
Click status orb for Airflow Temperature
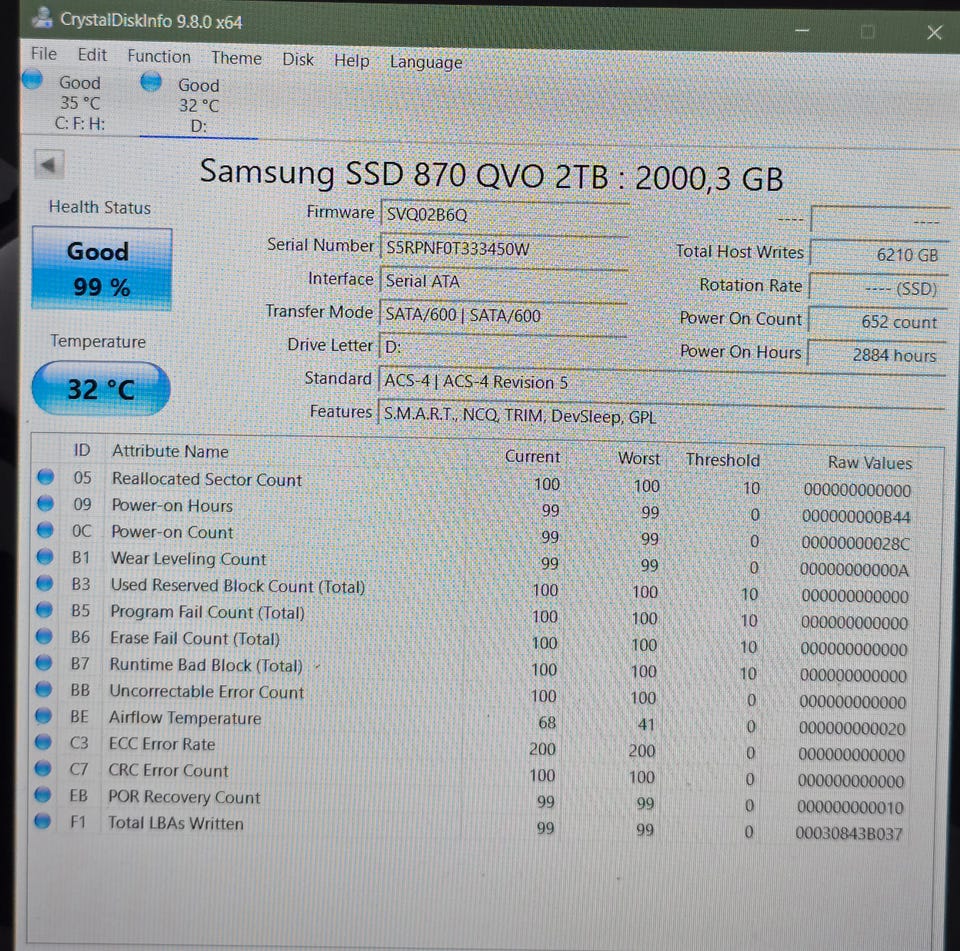43,715
